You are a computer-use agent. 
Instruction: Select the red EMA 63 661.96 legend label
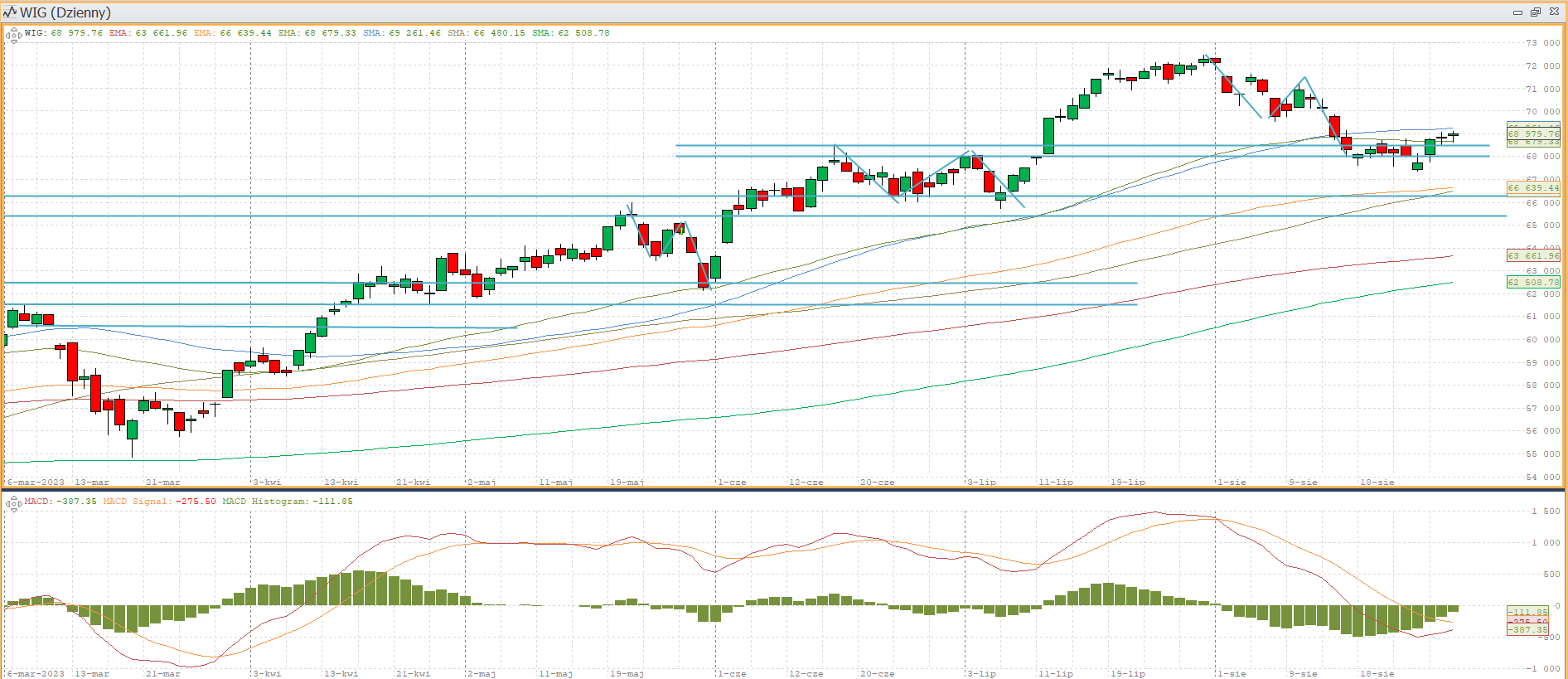point(148,33)
